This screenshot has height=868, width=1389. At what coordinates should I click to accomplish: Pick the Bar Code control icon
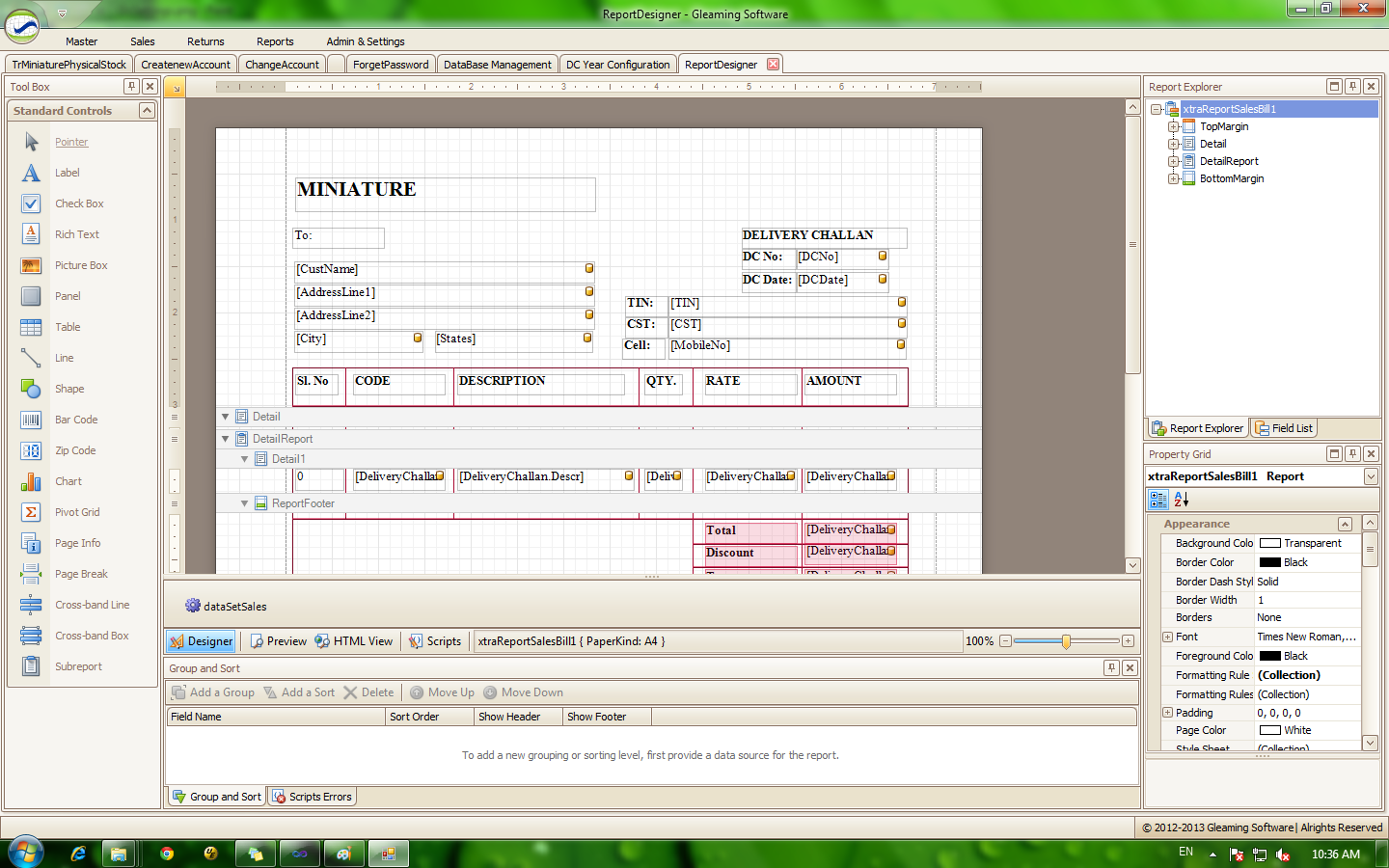coord(31,420)
